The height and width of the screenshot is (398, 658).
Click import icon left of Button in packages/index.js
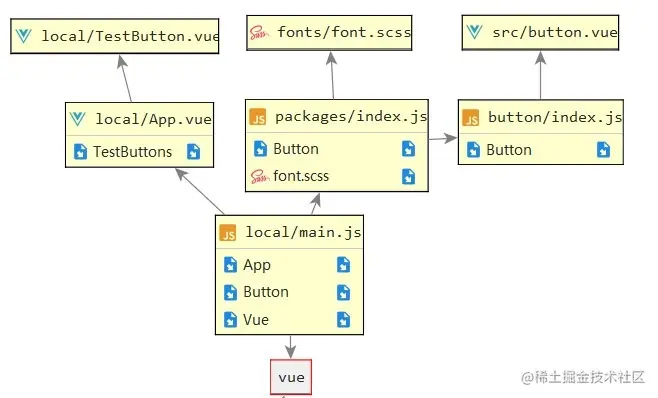coord(260,149)
